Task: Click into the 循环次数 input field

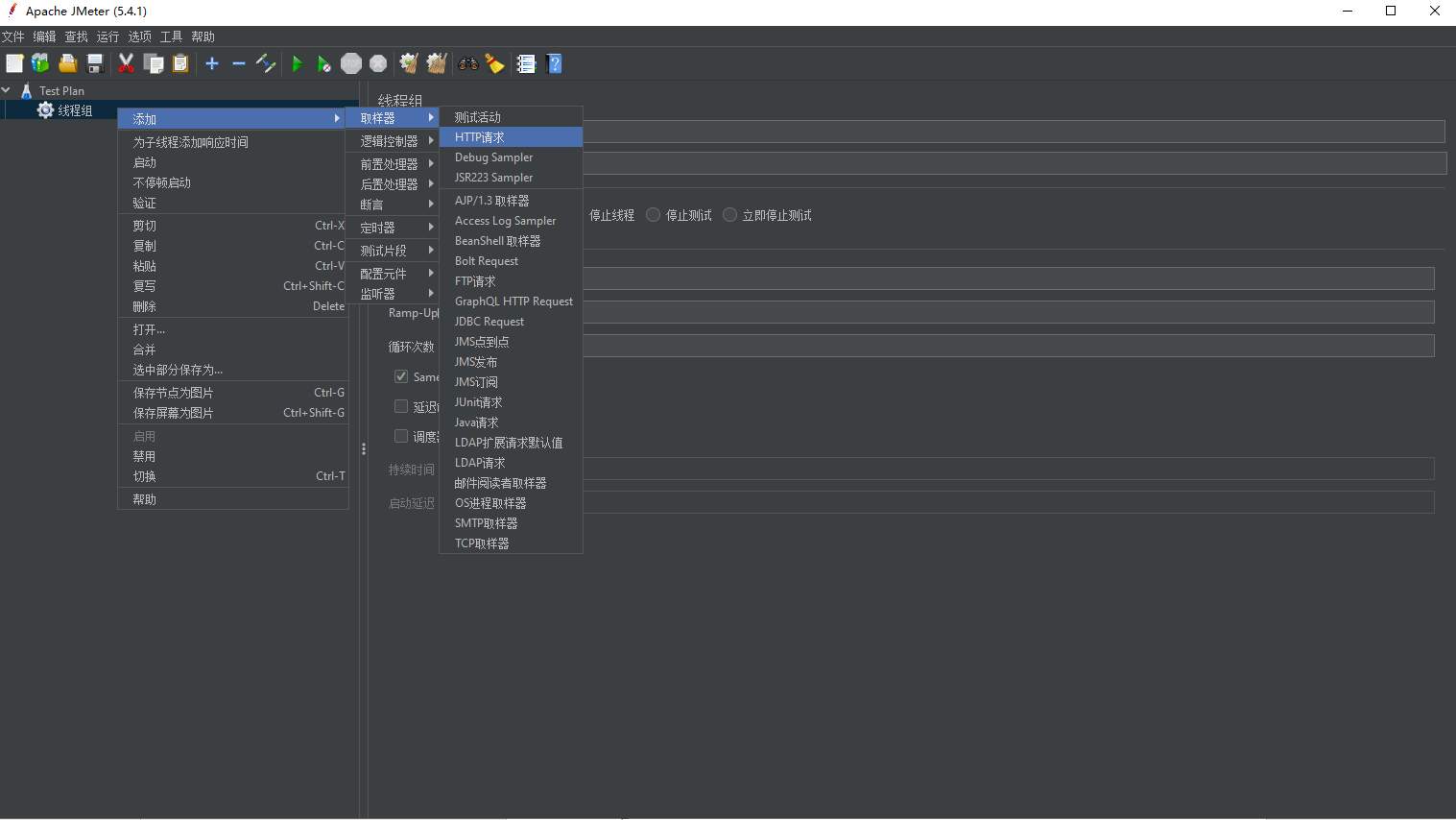Action: (x=1008, y=346)
